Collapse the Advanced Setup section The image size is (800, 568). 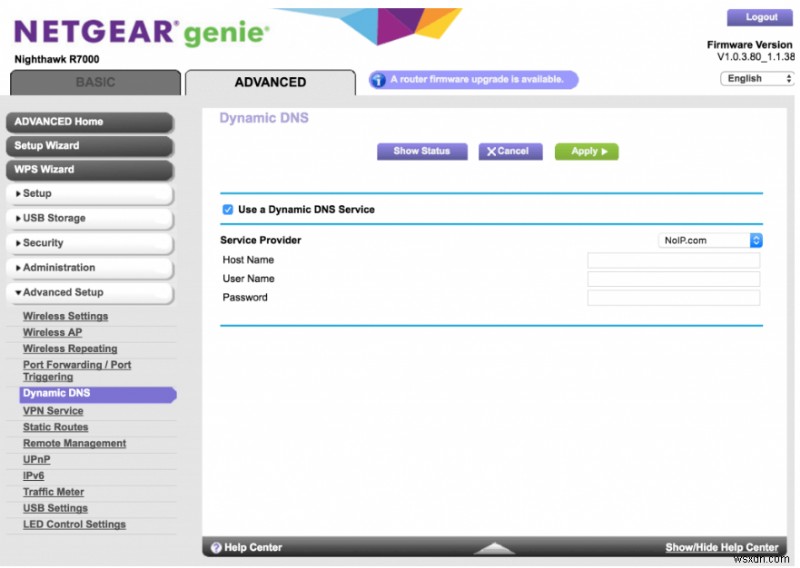click(x=90, y=293)
